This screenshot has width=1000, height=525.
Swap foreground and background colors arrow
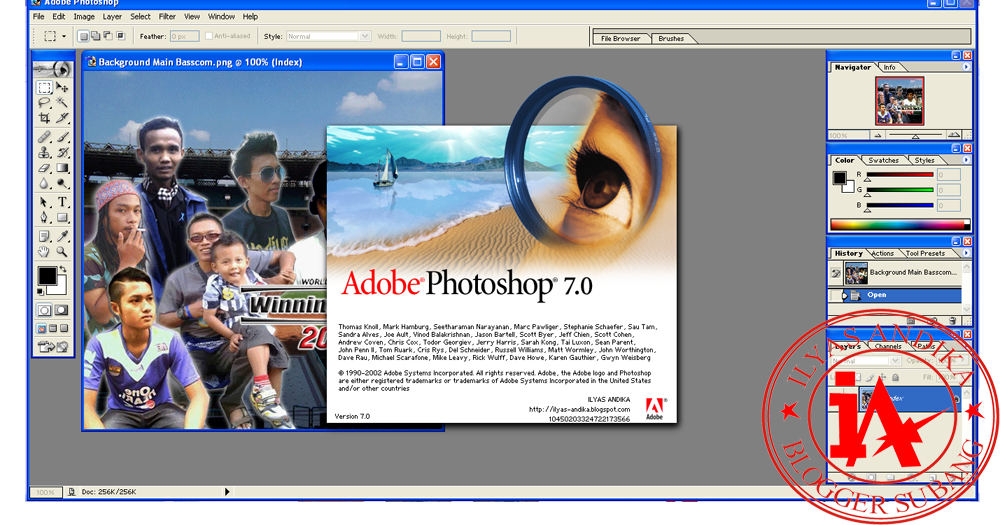point(62,270)
